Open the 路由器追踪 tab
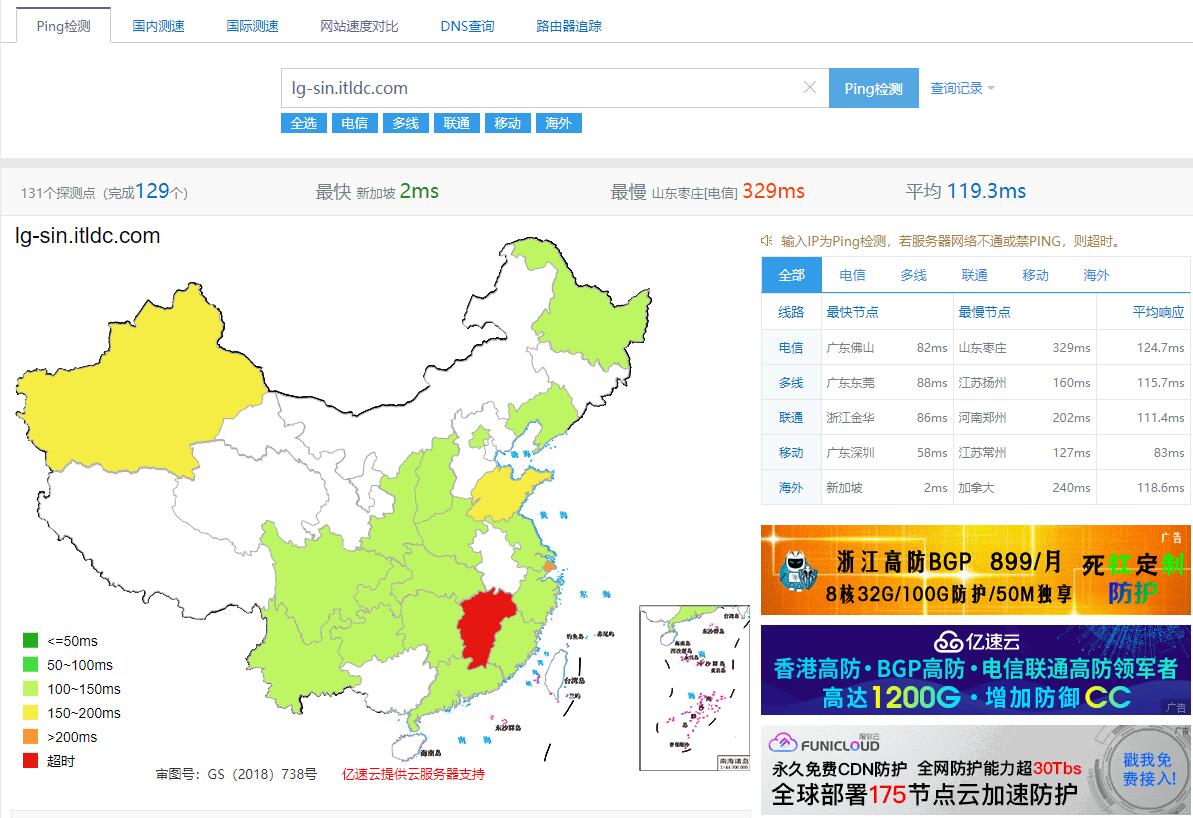The width and height of the screenshot is (1193, 818). pos(568,26)
